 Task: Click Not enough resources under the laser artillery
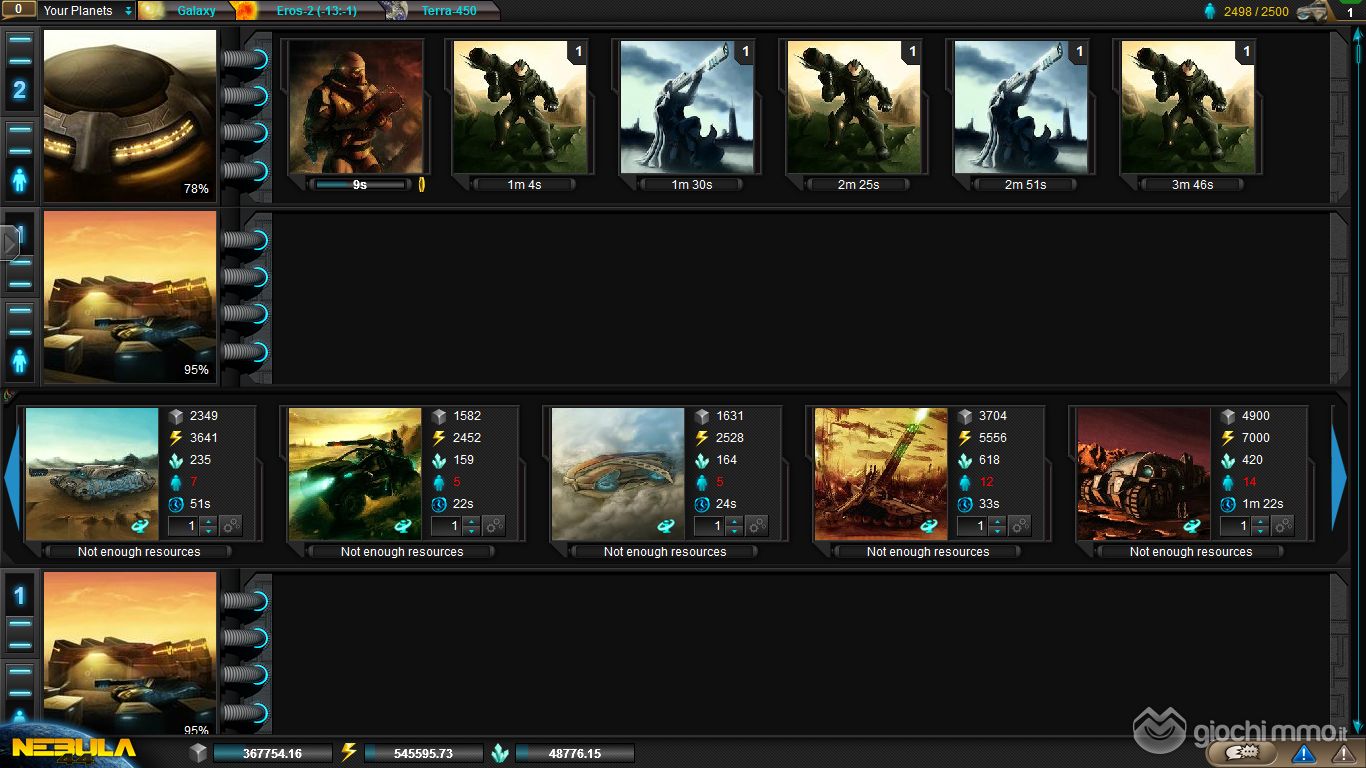point(927,552)
